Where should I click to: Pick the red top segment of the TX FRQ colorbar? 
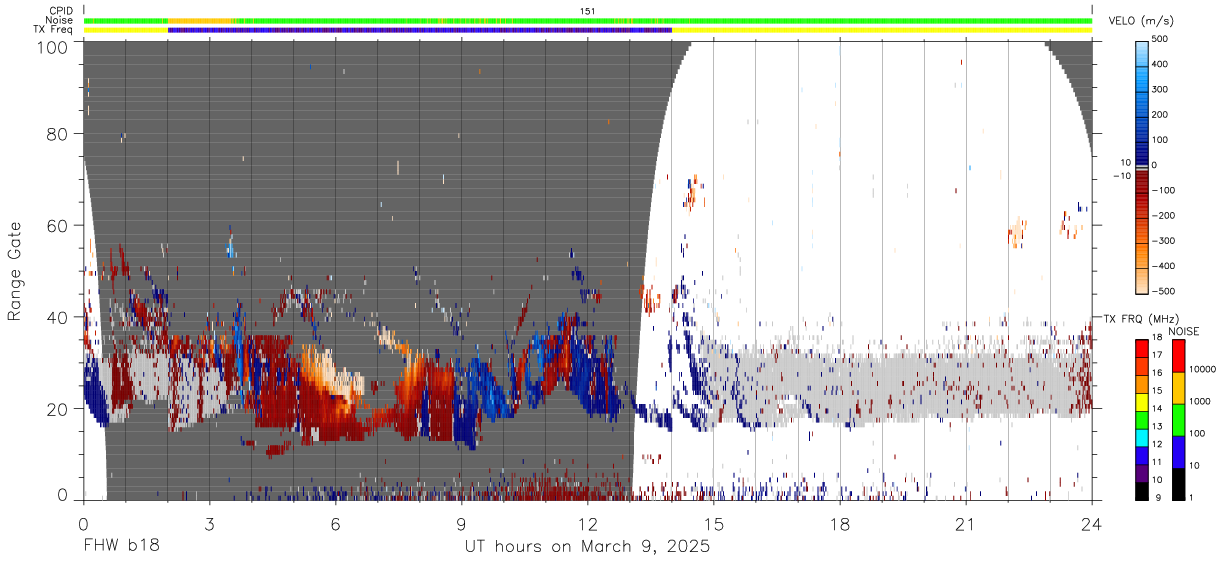(x=1140, y=349)
